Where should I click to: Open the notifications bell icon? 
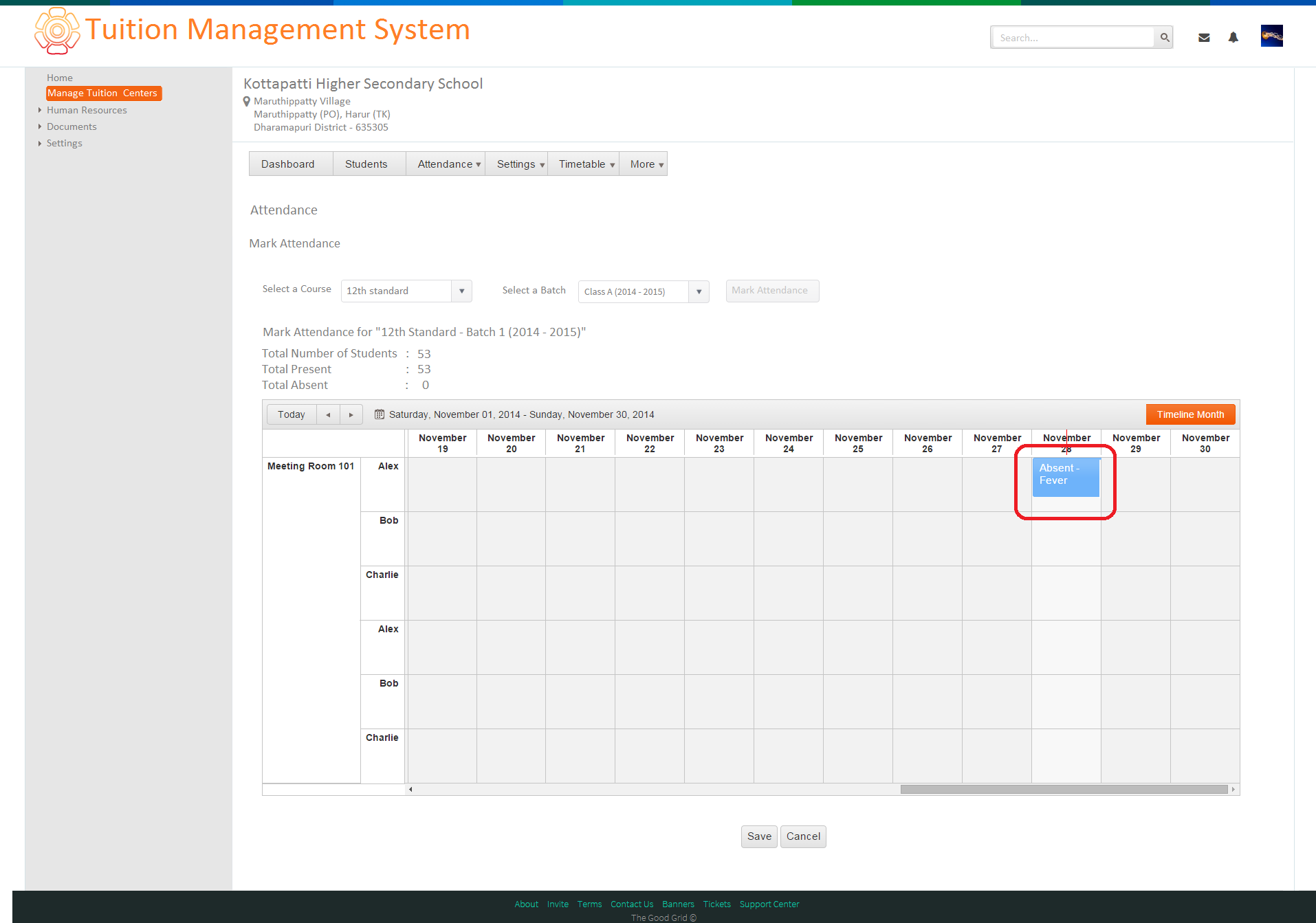pos(1233,37)
